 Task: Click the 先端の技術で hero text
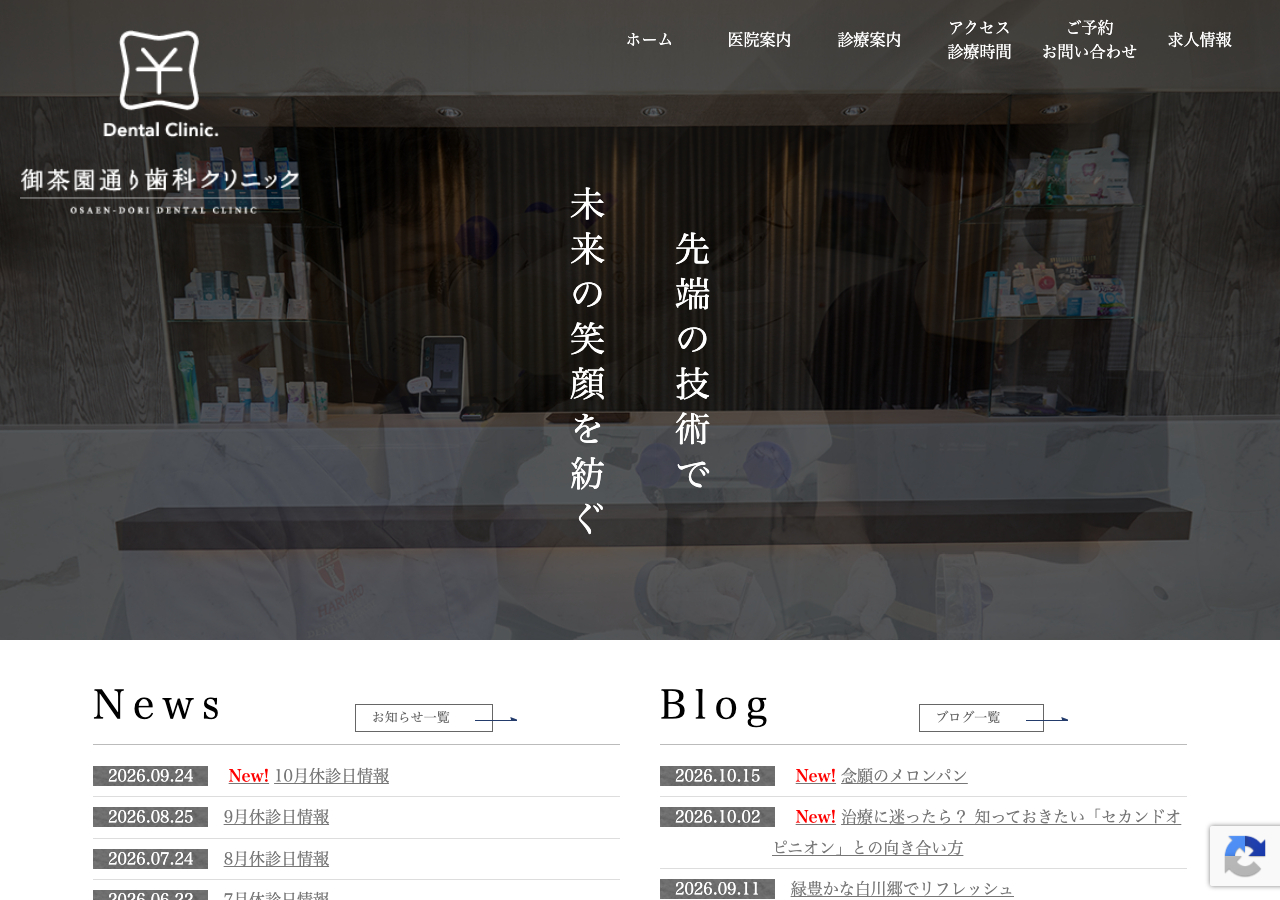[x=693, y=361]
